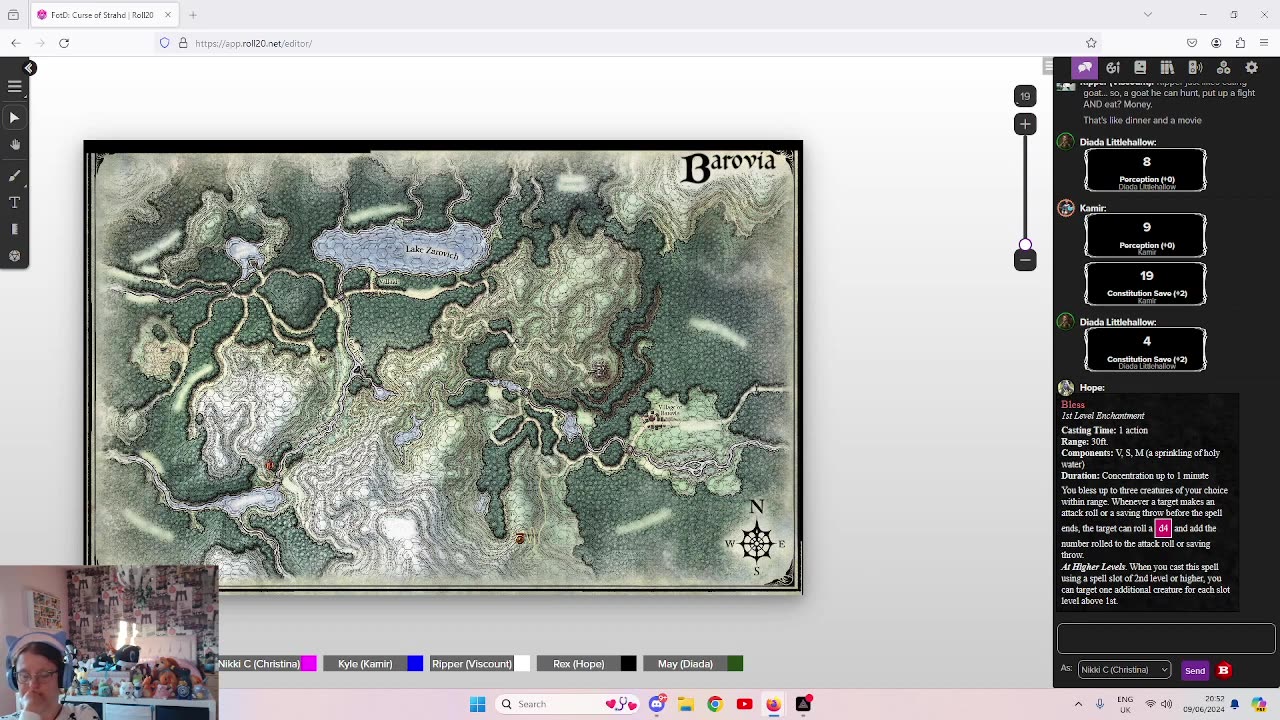Click Diada's Perception roll of 8
Image resolution: width=1280 pixels, height=720 pixels.
point(1146,169)
